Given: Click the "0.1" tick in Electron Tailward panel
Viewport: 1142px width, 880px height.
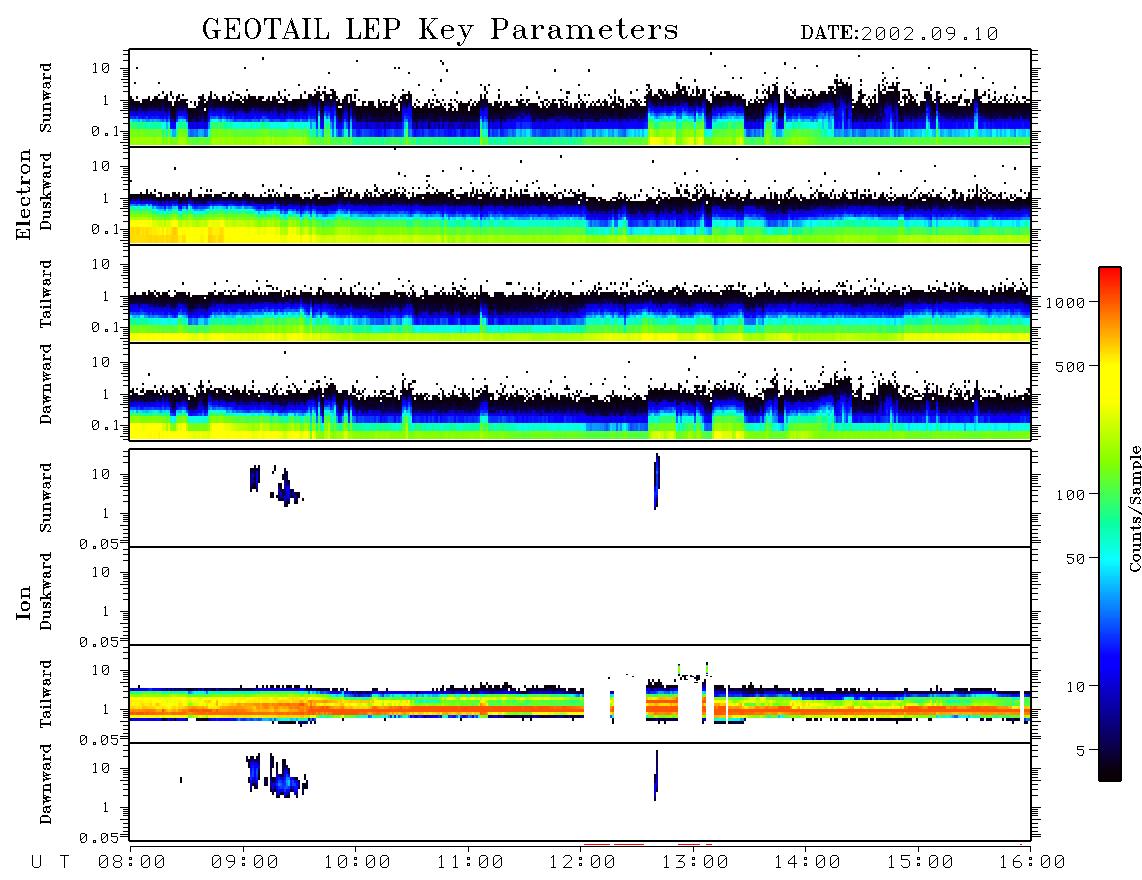Looking at the screenshot, I should [106, 327].
